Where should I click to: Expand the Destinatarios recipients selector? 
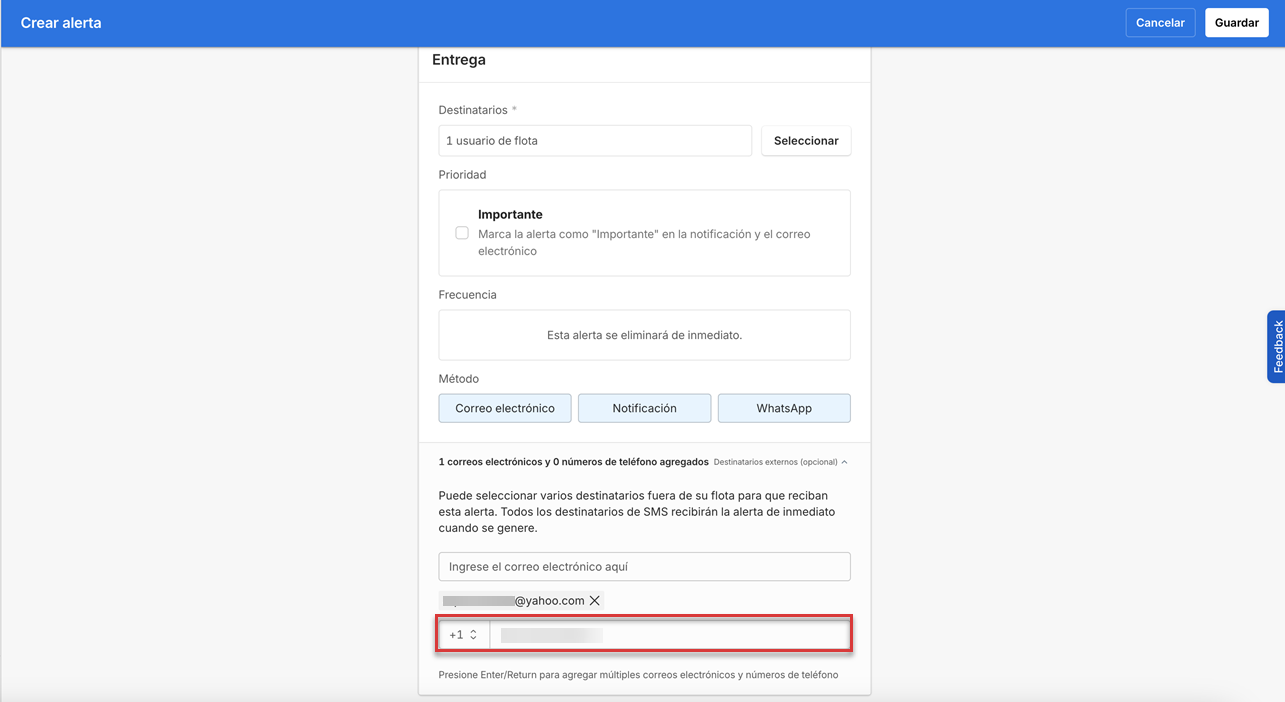coord(806,140)
